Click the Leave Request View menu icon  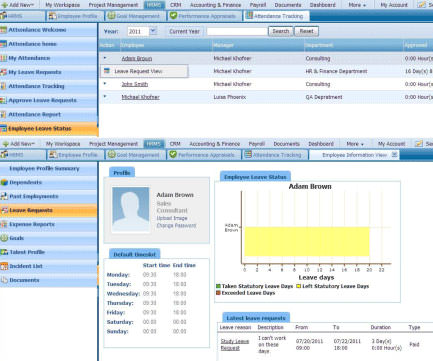(107, 71)
